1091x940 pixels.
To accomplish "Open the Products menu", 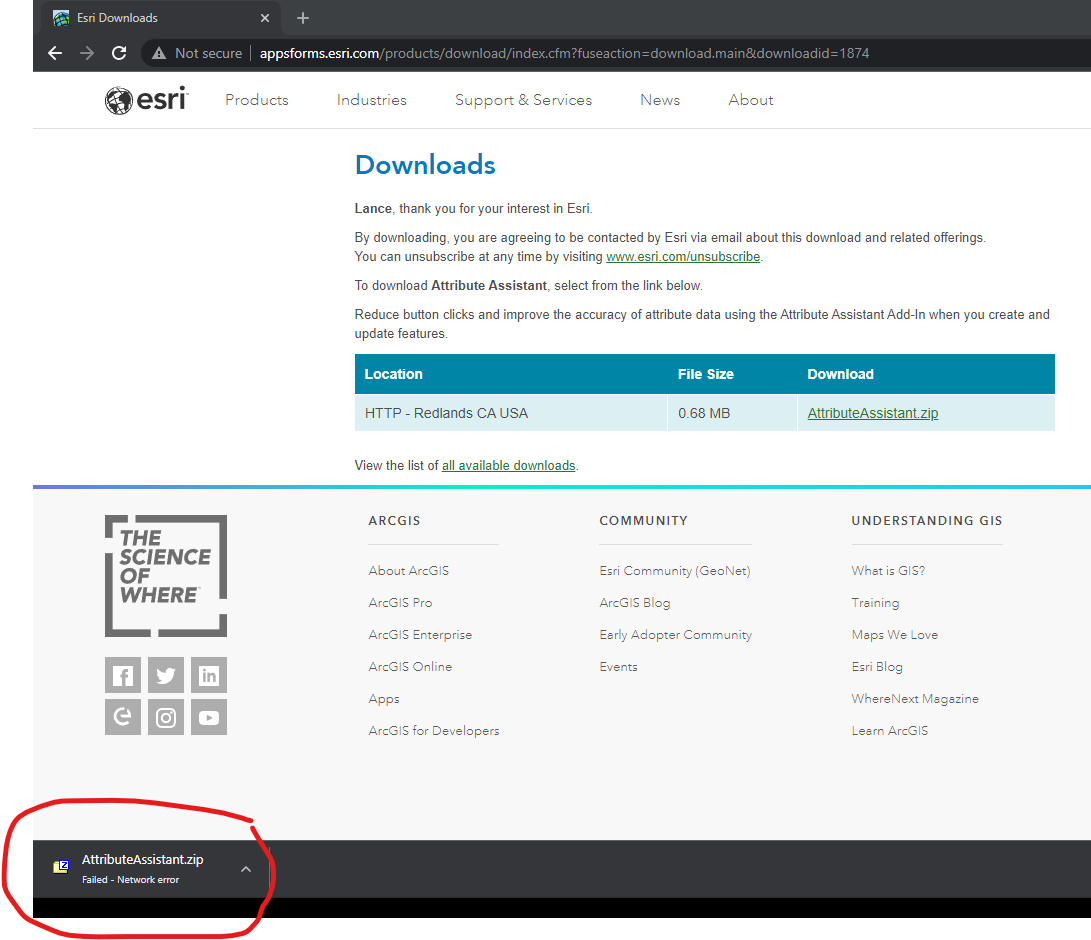I will click(257, 100).
